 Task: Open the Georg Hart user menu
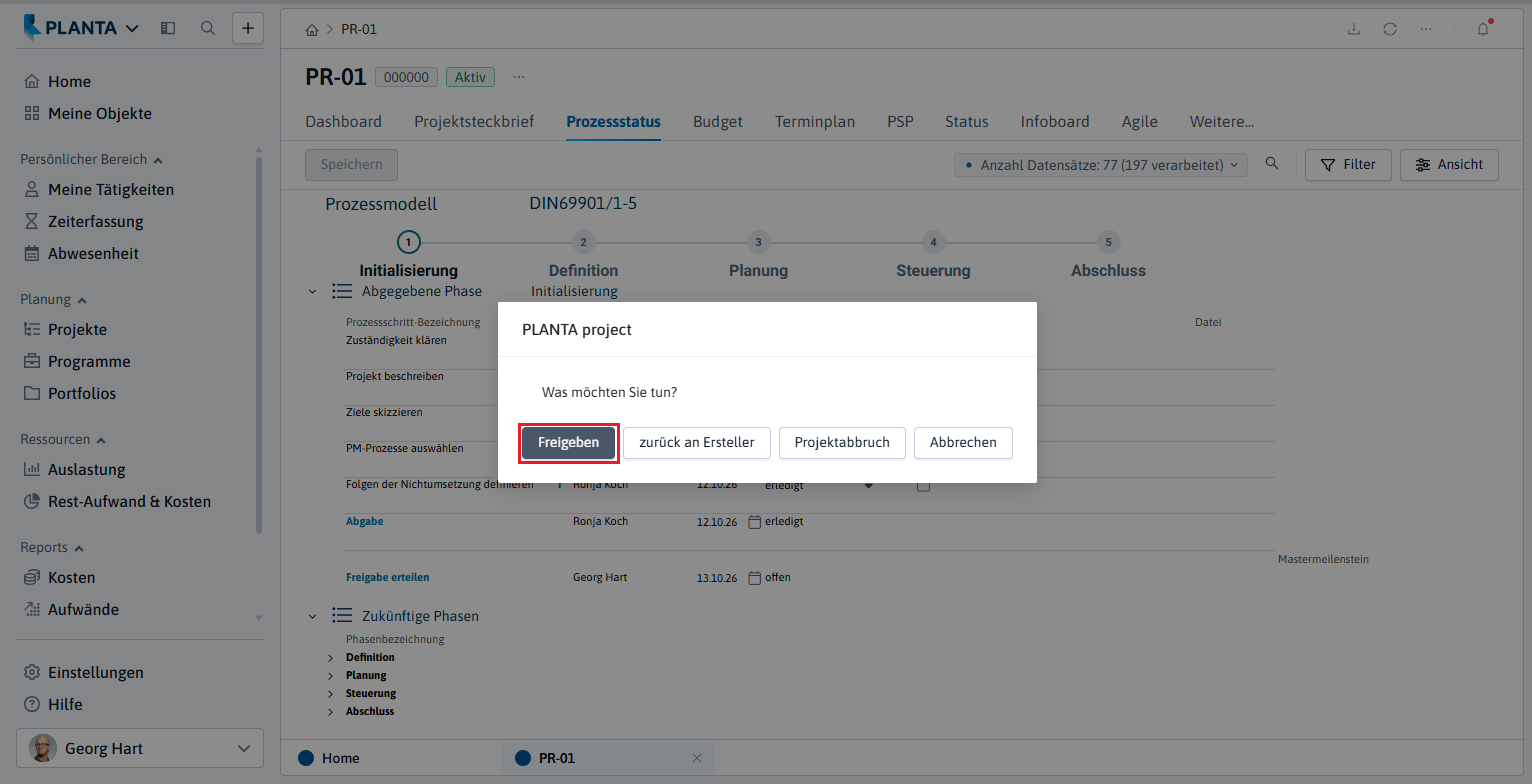point(140,748)
